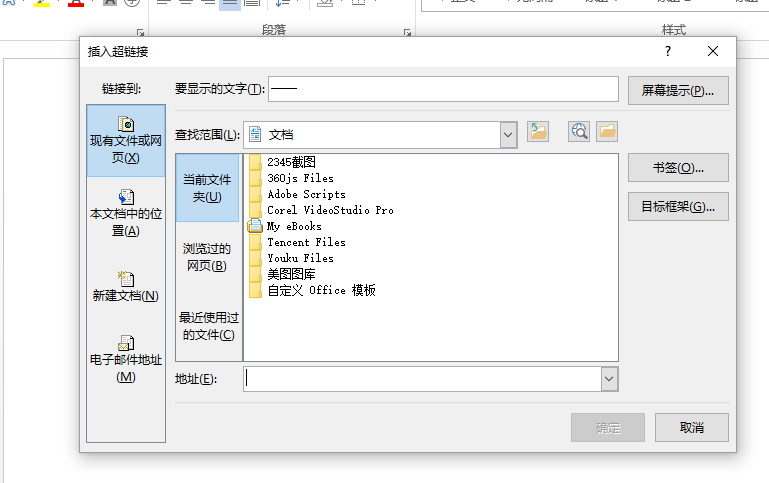
Task: Click the dialog help question mark
Action: pyautogui.click(x=667, y=51)
